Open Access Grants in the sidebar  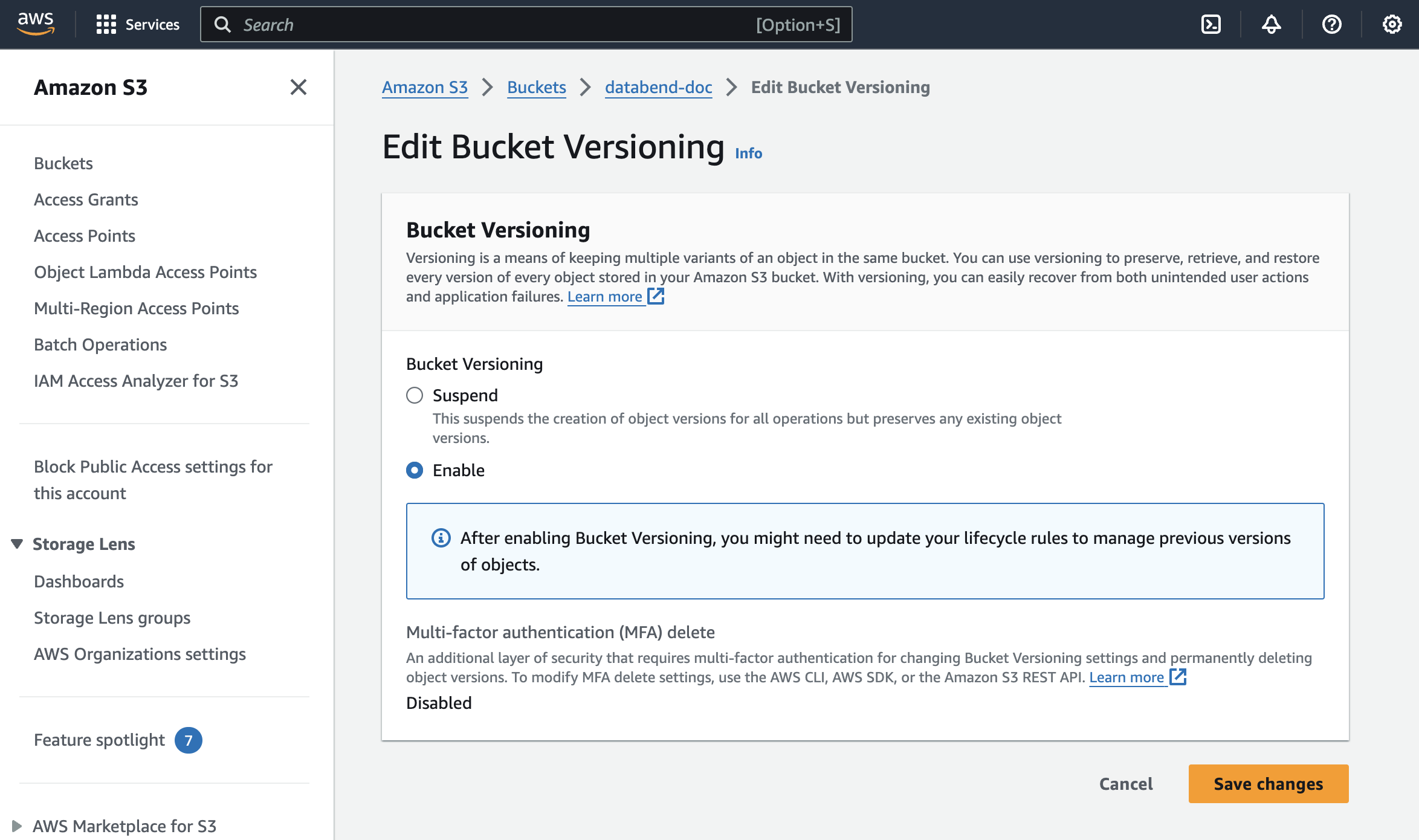pyautogui.click(x=86, y=199)
